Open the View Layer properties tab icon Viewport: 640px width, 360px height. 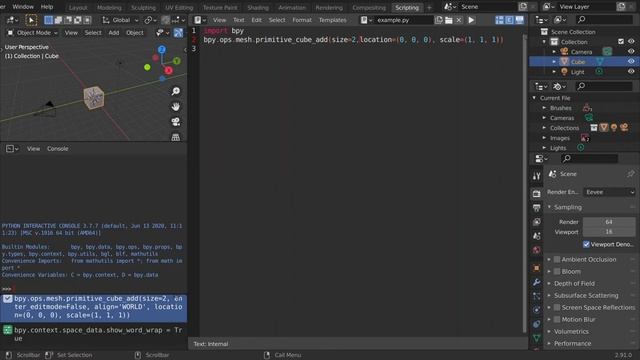(536, 222)
